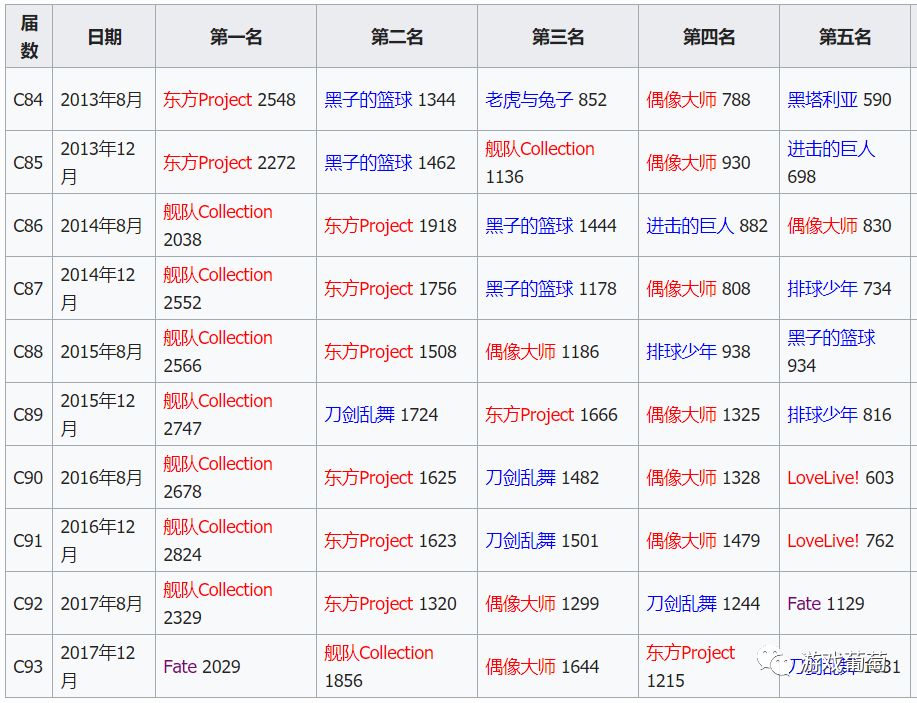Image resolution: width=917 pixels, height=703 pixels.
Task: Open the 偶像大师 link scoring 1325
Action: tap(681, 415)
